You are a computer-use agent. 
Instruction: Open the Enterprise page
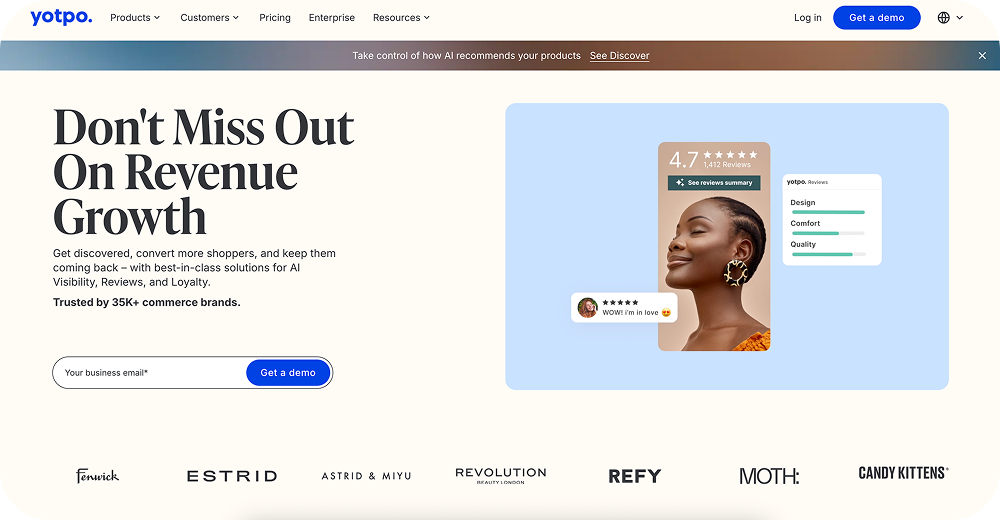(332, 18)
